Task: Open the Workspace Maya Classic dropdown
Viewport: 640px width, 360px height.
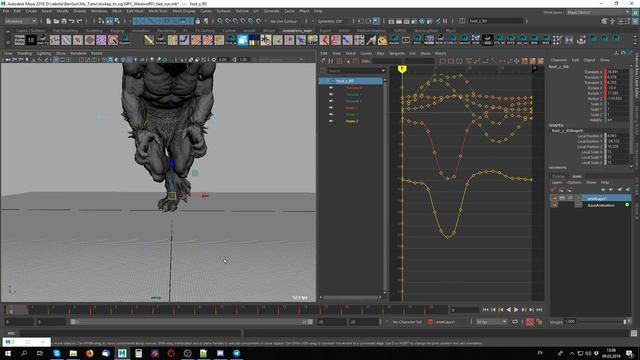Action: tap(598, 12)
